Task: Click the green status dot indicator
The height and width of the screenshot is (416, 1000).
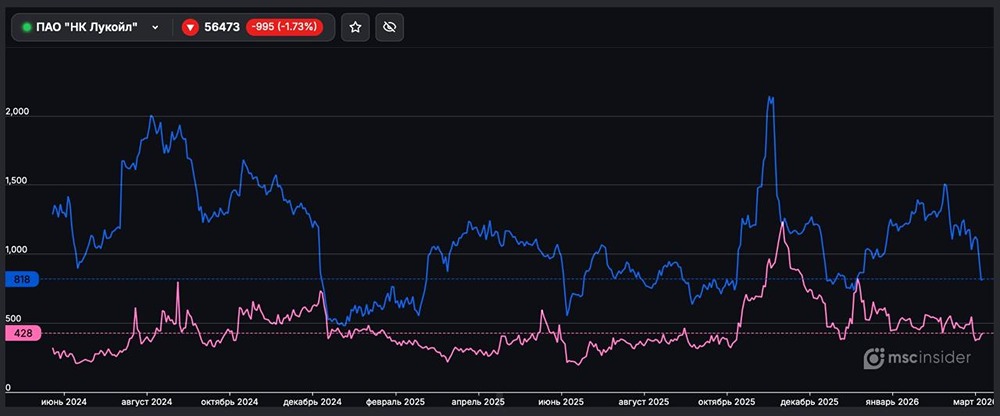Action: (27, 27)
